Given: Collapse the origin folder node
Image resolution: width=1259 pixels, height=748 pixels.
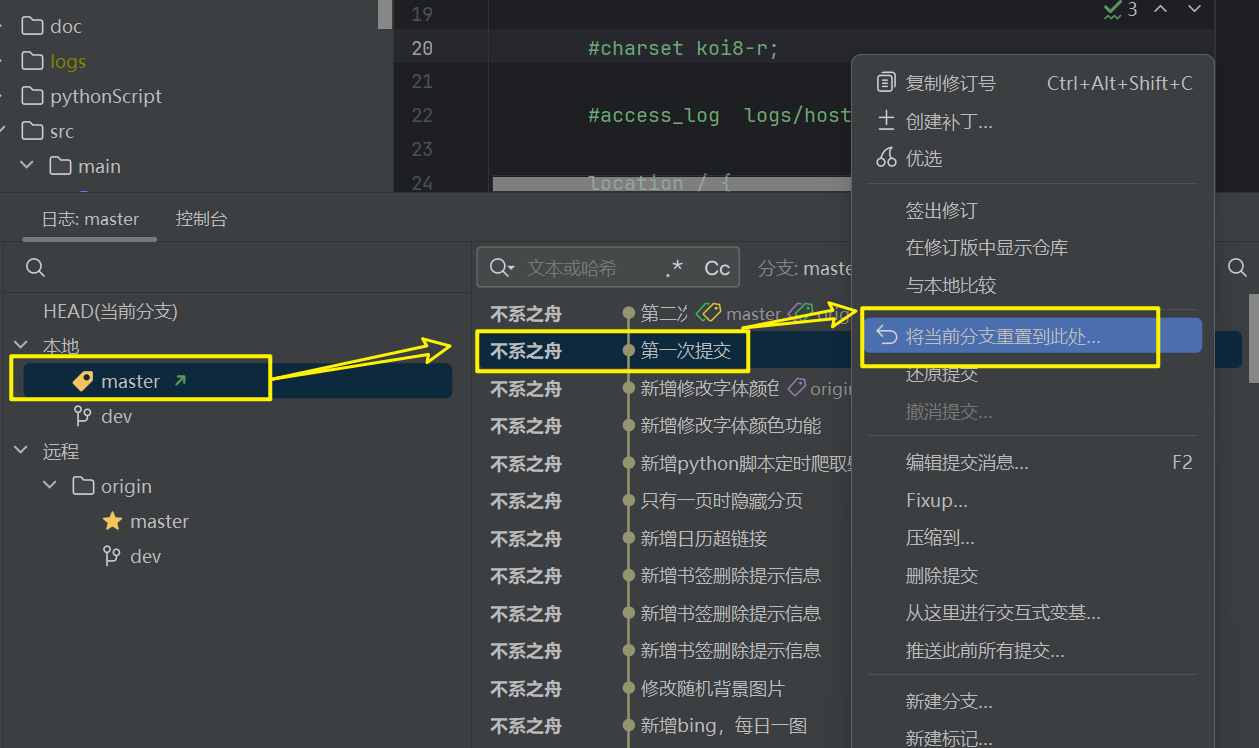Looking at the screenshot, I should point(50,486).
